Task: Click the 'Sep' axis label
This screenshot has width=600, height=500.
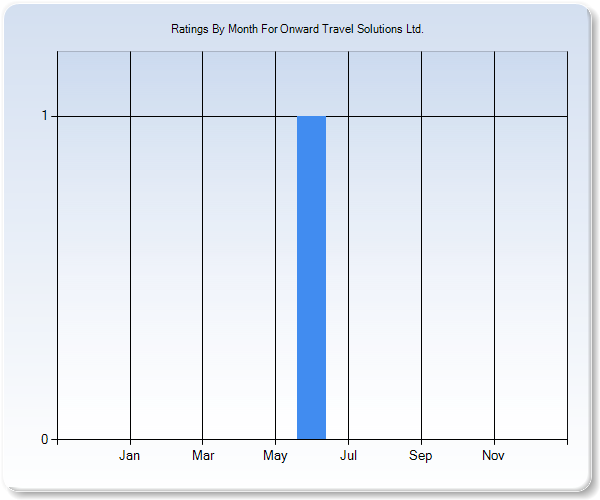Action: (x=421, y=456)
